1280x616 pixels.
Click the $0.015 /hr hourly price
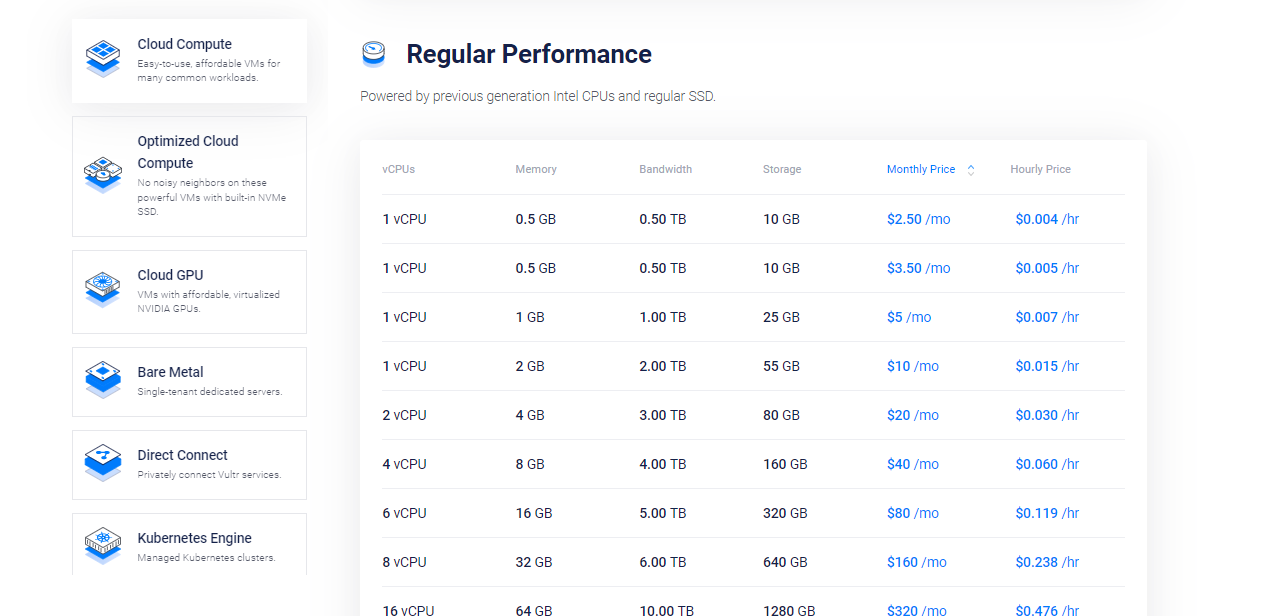click(1047, 366)
